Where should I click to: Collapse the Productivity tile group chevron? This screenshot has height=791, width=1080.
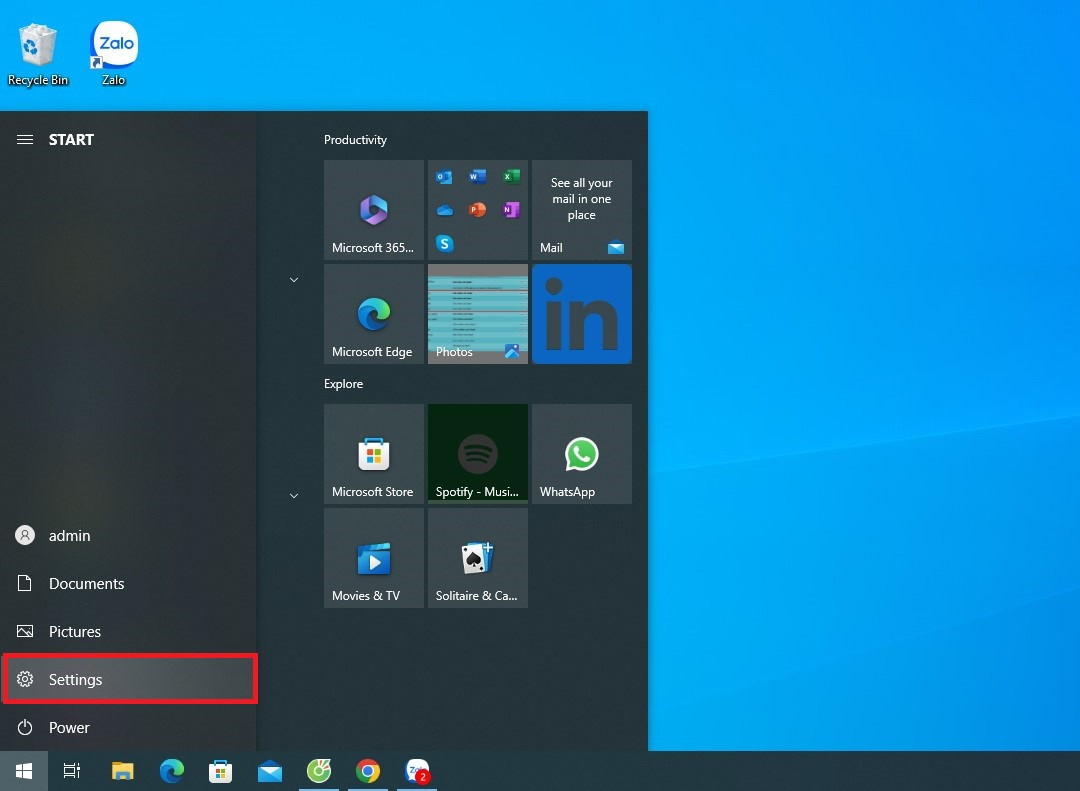pos(294,280)
